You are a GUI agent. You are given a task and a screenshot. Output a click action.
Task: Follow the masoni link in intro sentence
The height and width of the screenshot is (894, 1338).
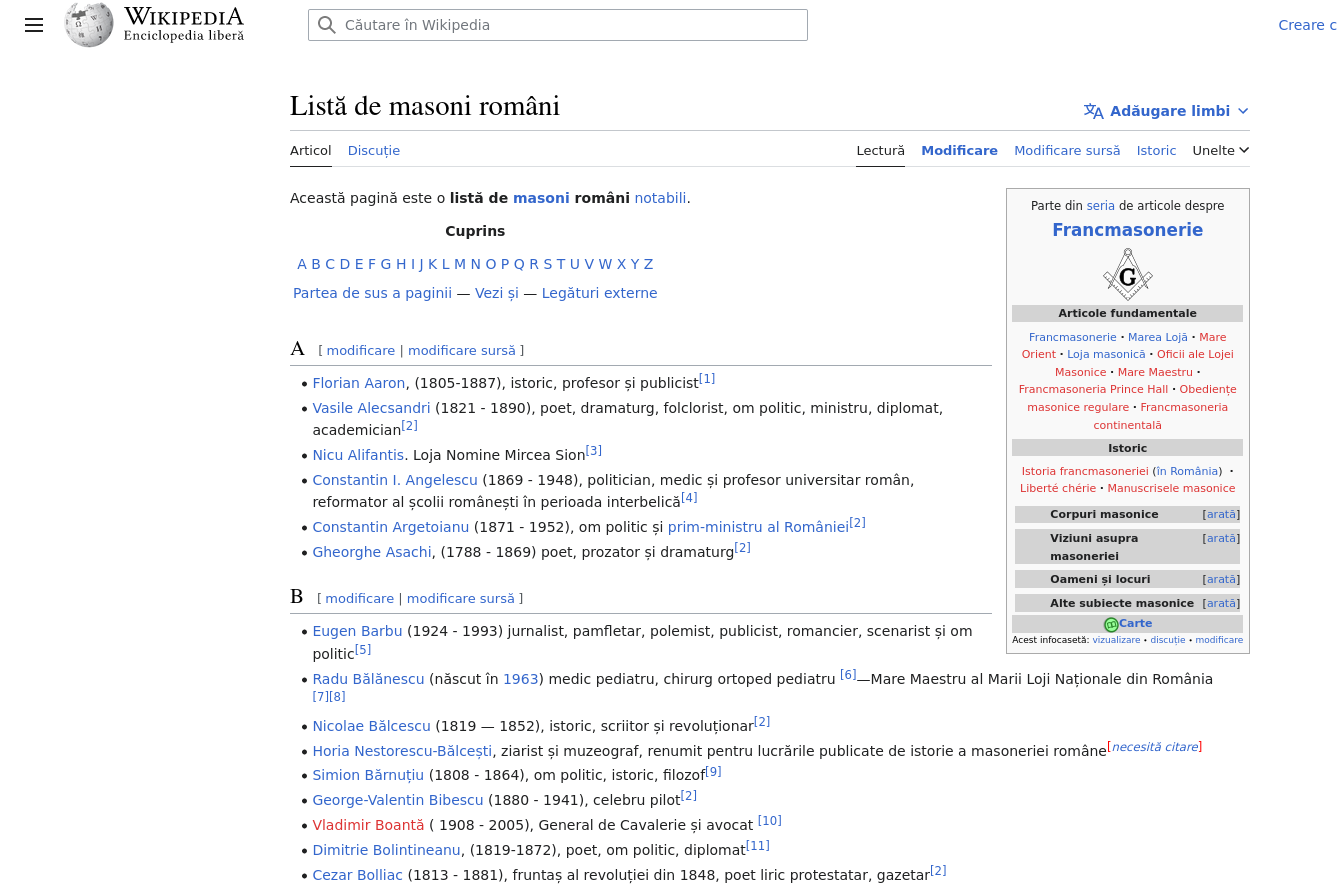tap(541, 198)
